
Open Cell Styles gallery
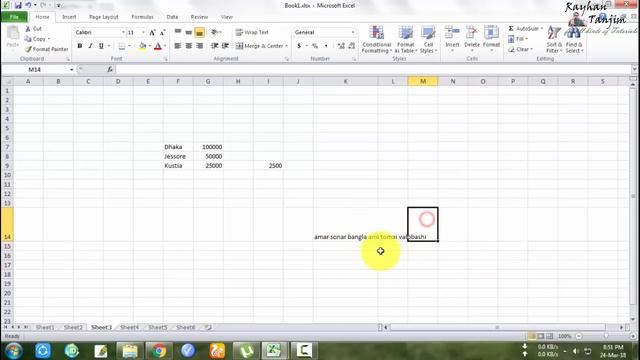click(x=428, y=39)
